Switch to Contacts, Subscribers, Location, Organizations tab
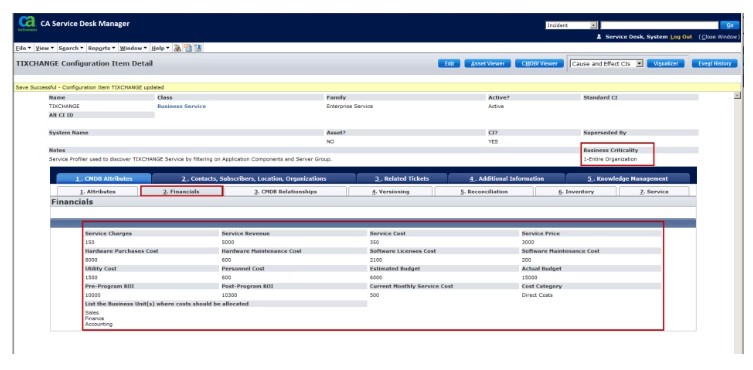753x370 pixels. click(254, 178)
